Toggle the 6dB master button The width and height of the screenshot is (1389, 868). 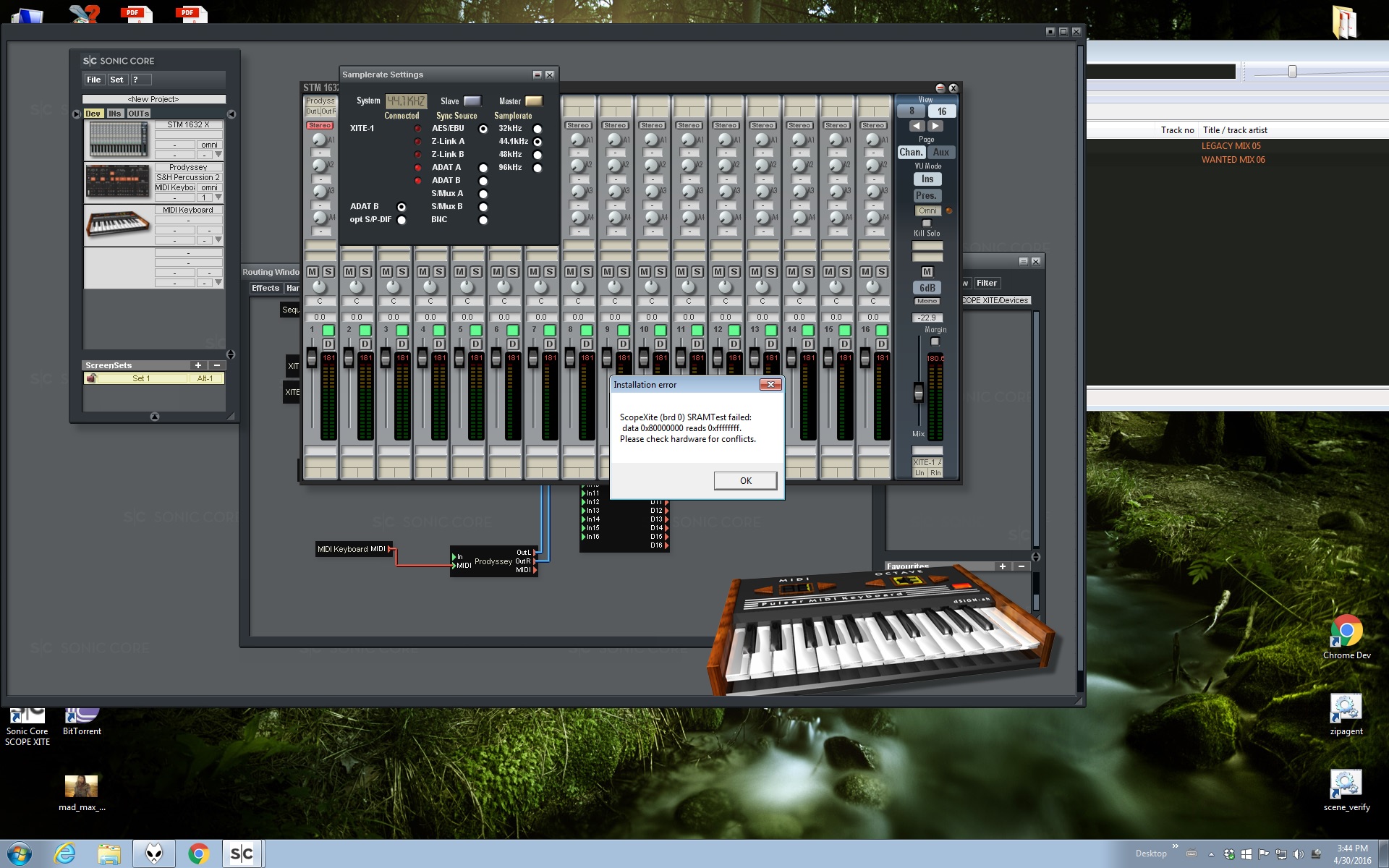[x=927, y=288]
